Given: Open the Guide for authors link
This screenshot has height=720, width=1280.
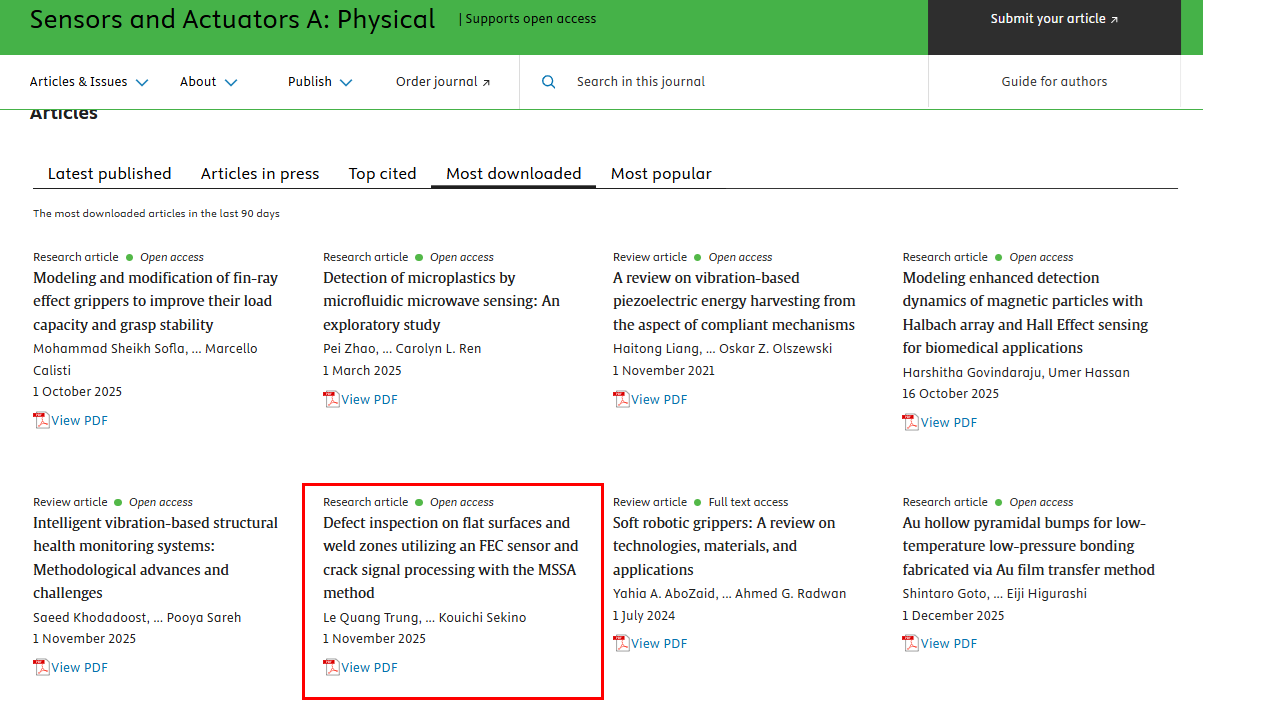Looking at the screenshot, I should [1054, 82].
